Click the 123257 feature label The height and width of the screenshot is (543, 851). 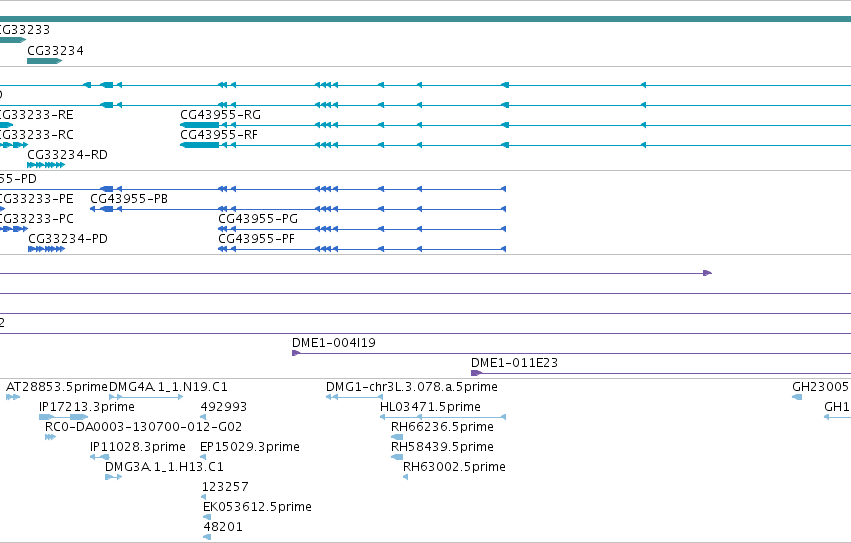(x=225, y=487)
